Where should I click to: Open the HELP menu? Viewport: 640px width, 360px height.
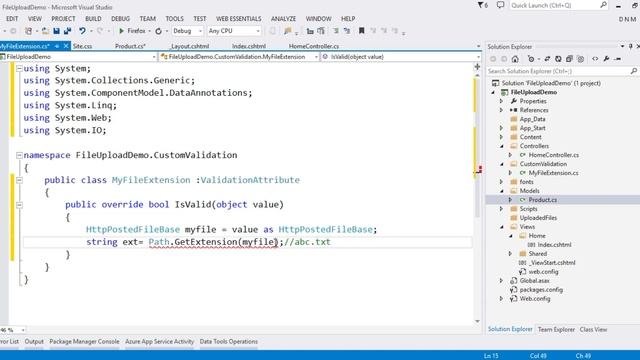coord(348,19)
